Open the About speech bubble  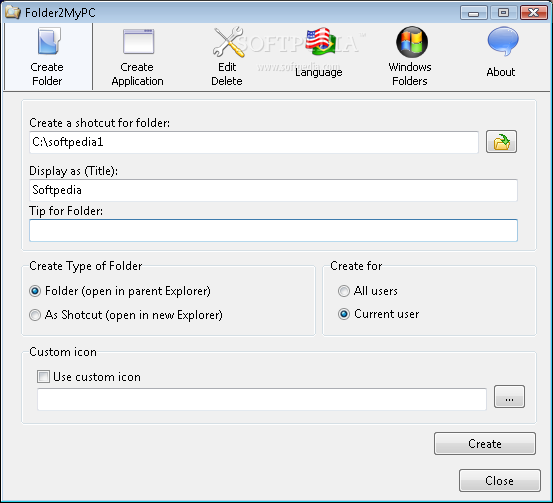(x=501, y=53)
